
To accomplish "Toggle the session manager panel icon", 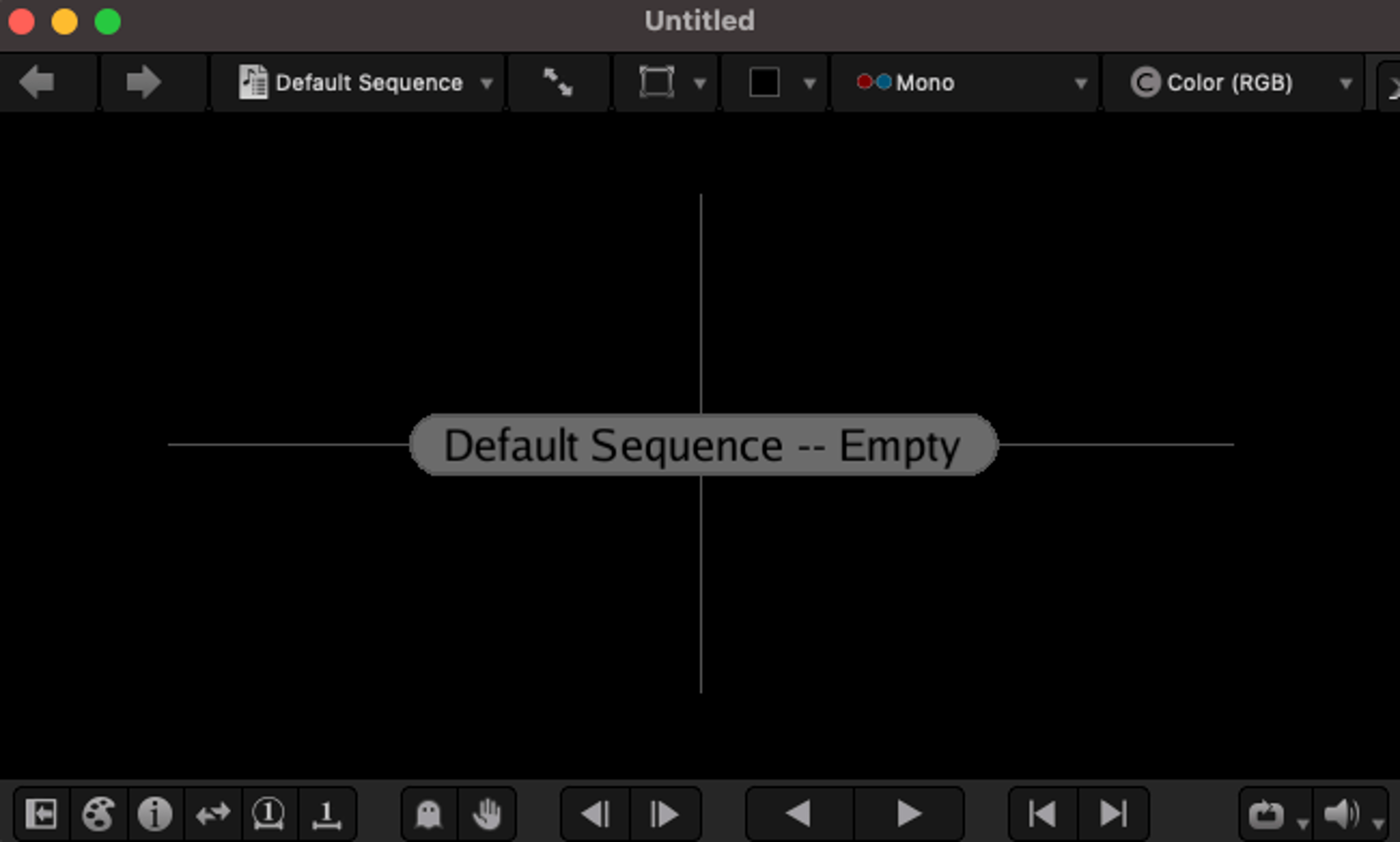I will click(41, 814).
